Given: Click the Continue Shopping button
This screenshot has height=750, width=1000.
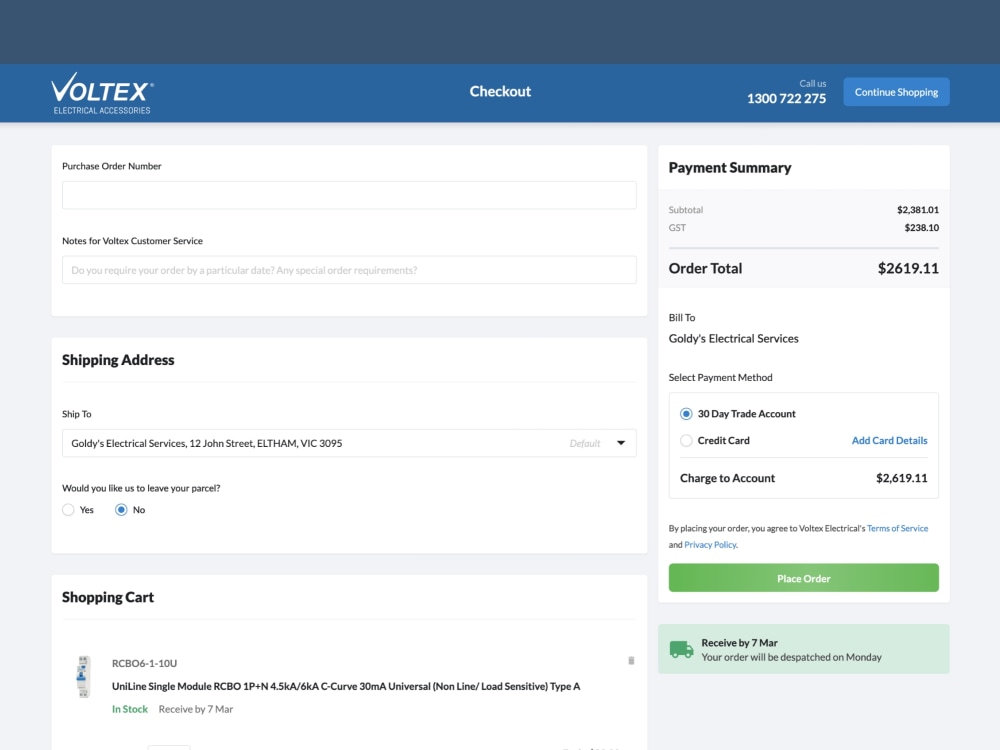Looking at the screenshot, I should click(896, 91).
